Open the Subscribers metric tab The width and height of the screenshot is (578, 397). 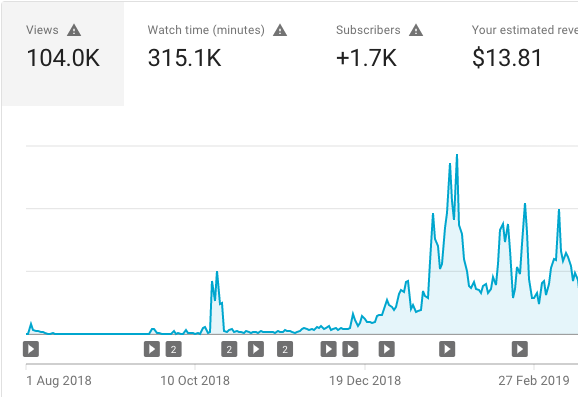[x=380, y=54]
